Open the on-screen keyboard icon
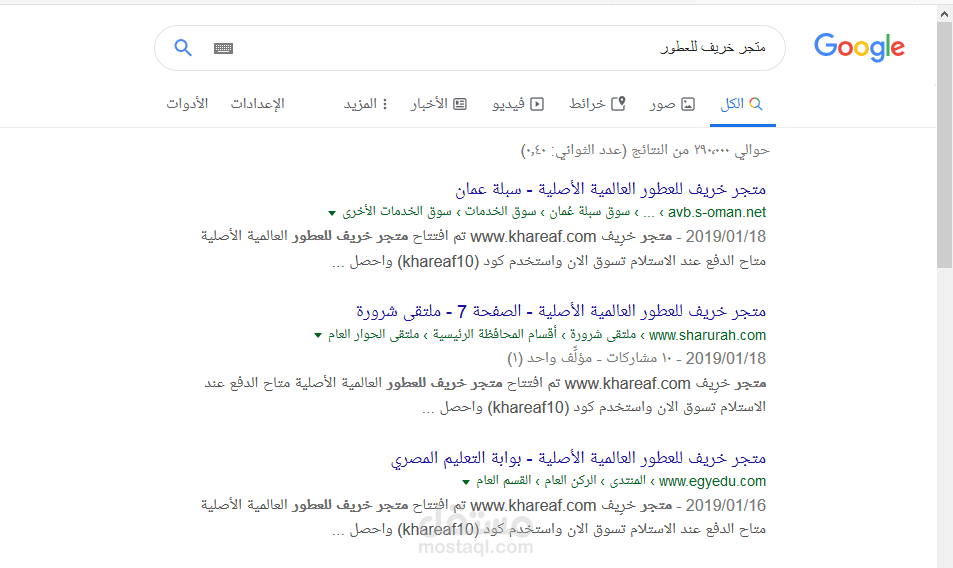The image size is (953, 568). point(224,48)
